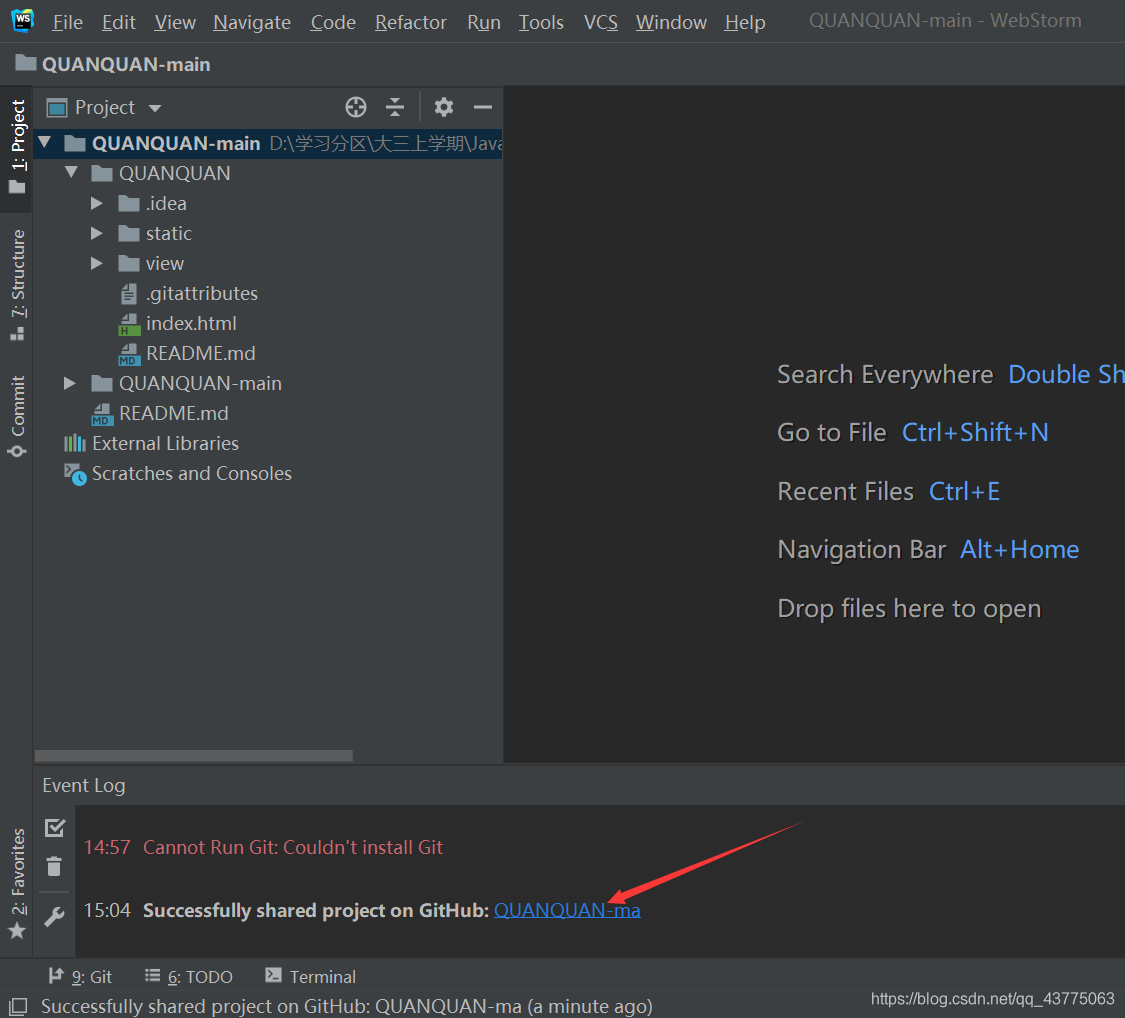Select .gitattributes in the tree
1125x1018 pixels.
coord(202,293)
